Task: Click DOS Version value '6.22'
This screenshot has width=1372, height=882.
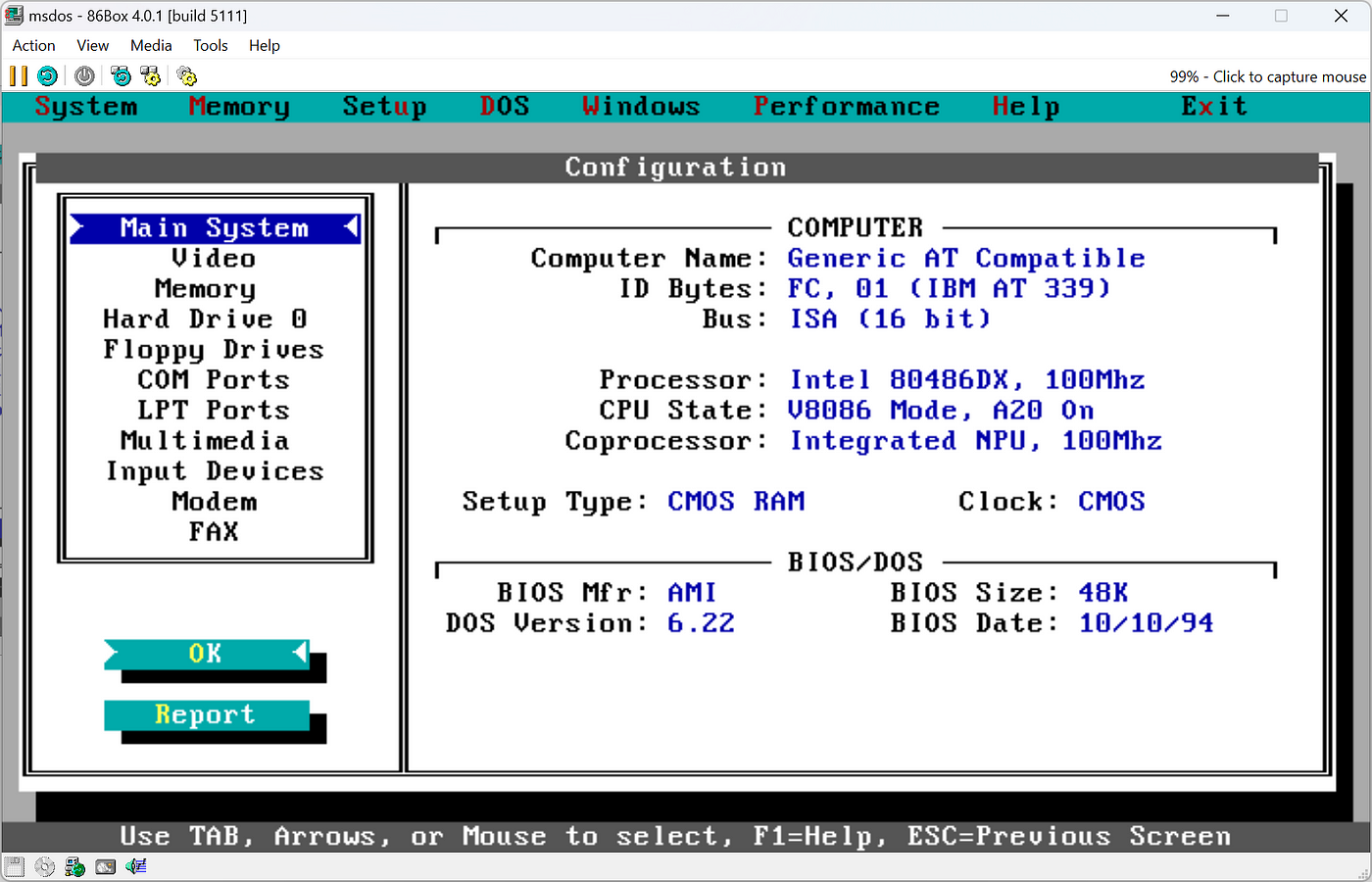Action: 701,622
